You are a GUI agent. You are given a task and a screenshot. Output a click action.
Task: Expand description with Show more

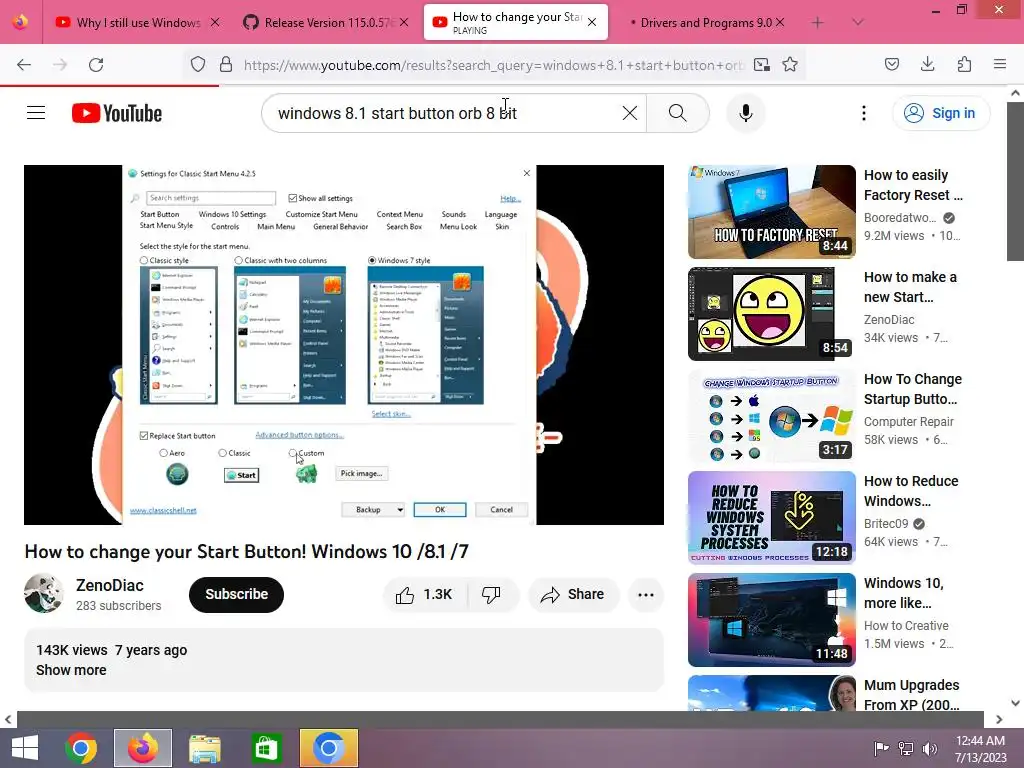[71, 670]
